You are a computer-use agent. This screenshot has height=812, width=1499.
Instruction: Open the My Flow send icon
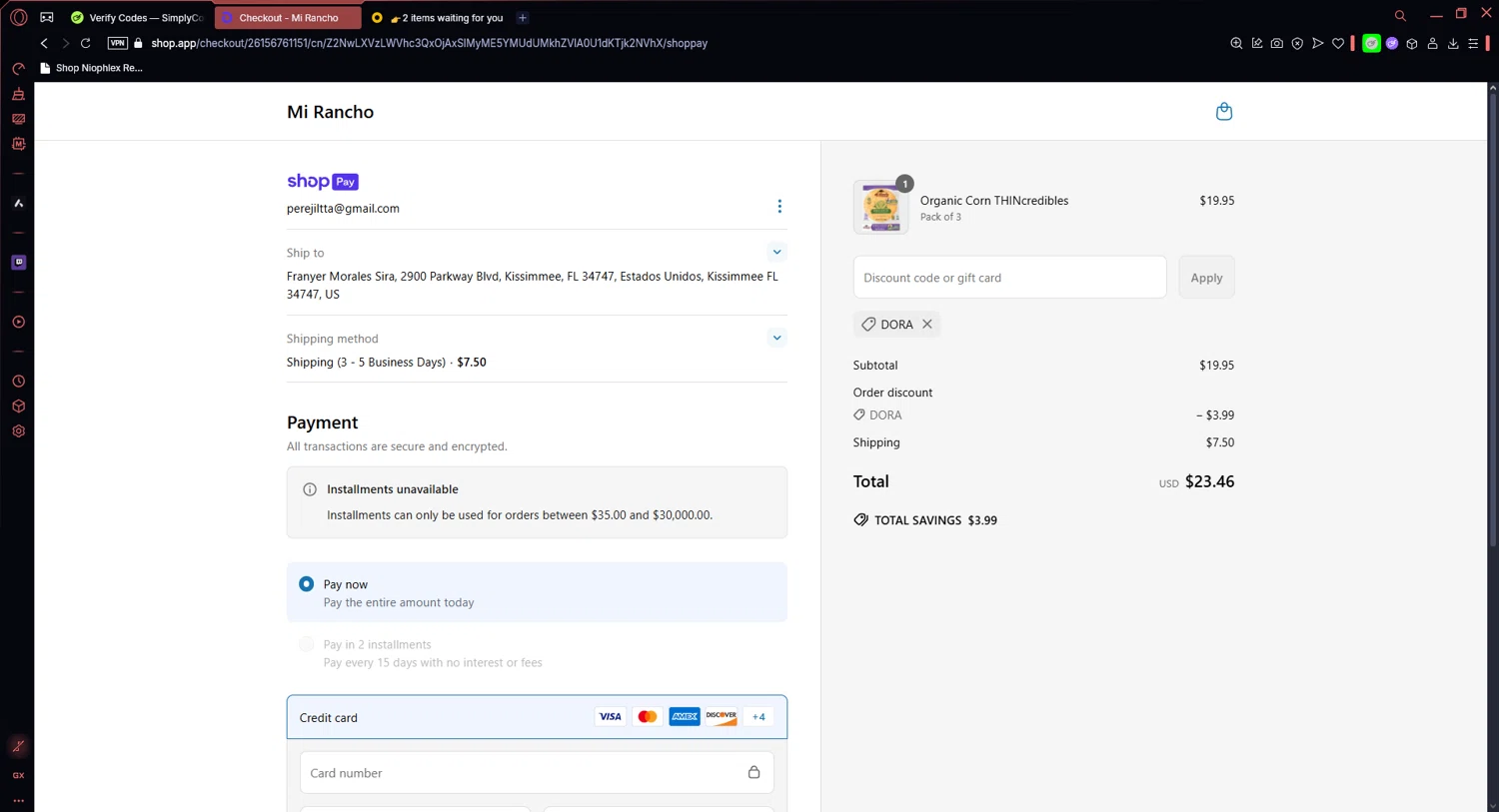(1317, 43)
